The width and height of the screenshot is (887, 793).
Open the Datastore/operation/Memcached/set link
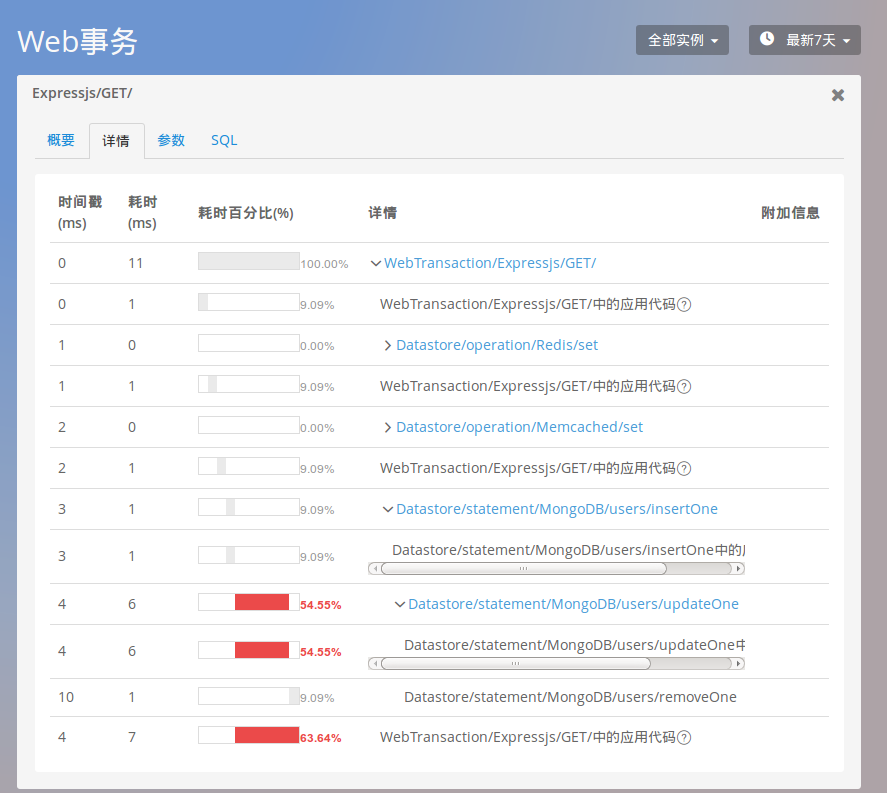pyautogui.click(x=519, y=427)
